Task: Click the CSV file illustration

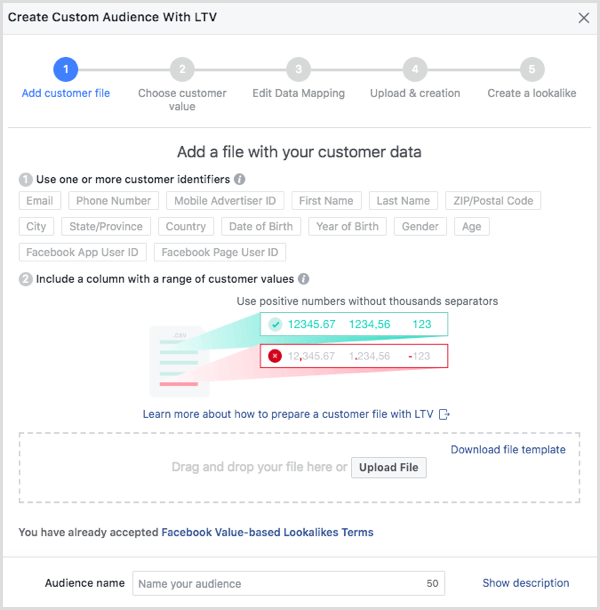Action: point(179,361)
